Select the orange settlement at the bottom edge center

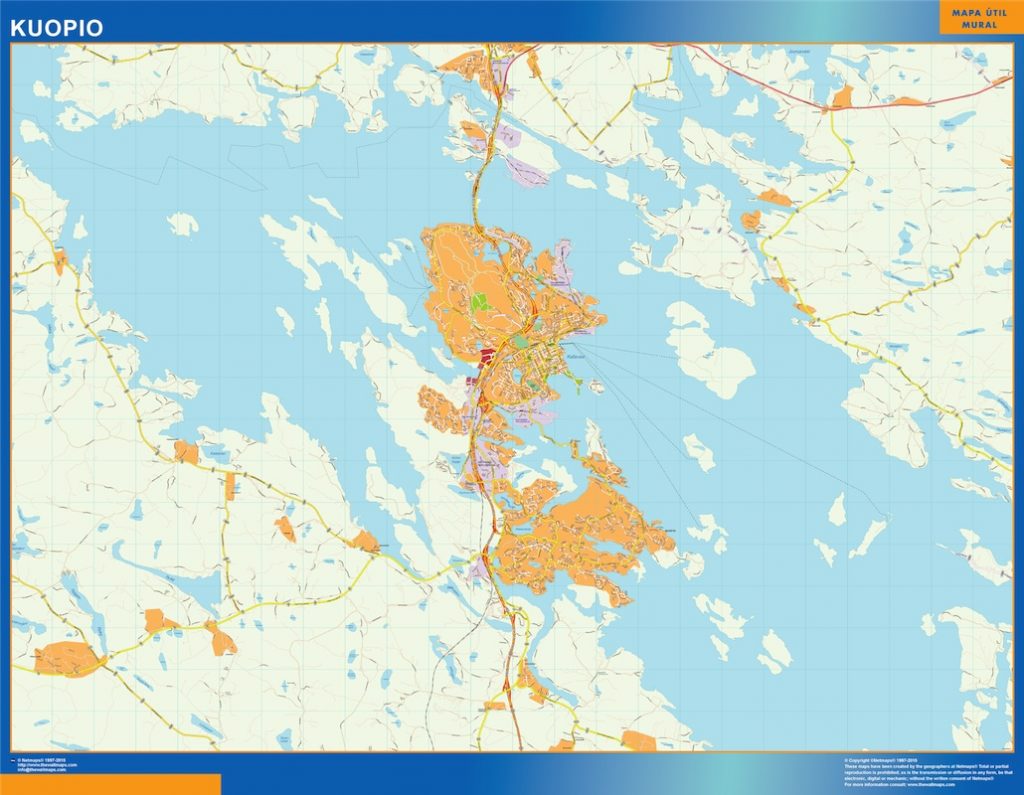coord(638,741)
